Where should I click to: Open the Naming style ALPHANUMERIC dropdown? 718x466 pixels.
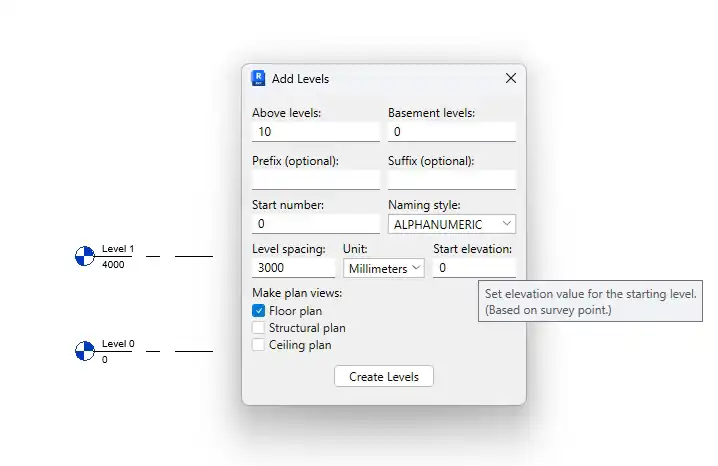pos(452,224)
